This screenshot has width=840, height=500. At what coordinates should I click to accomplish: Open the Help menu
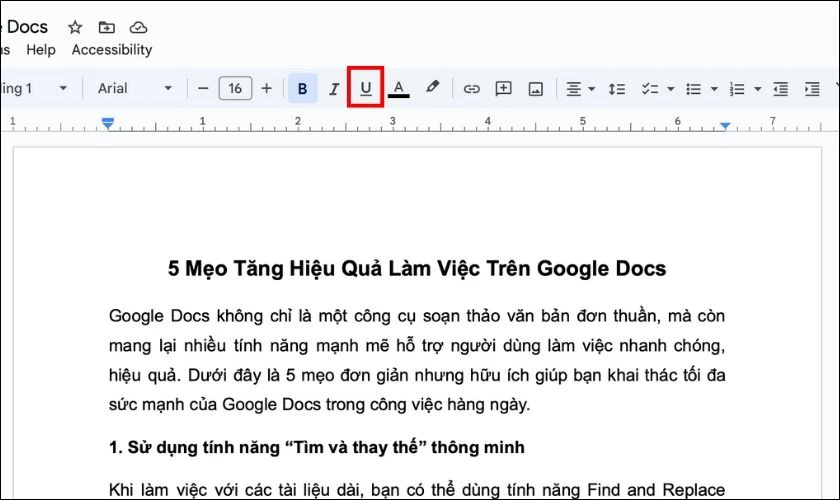41,50
